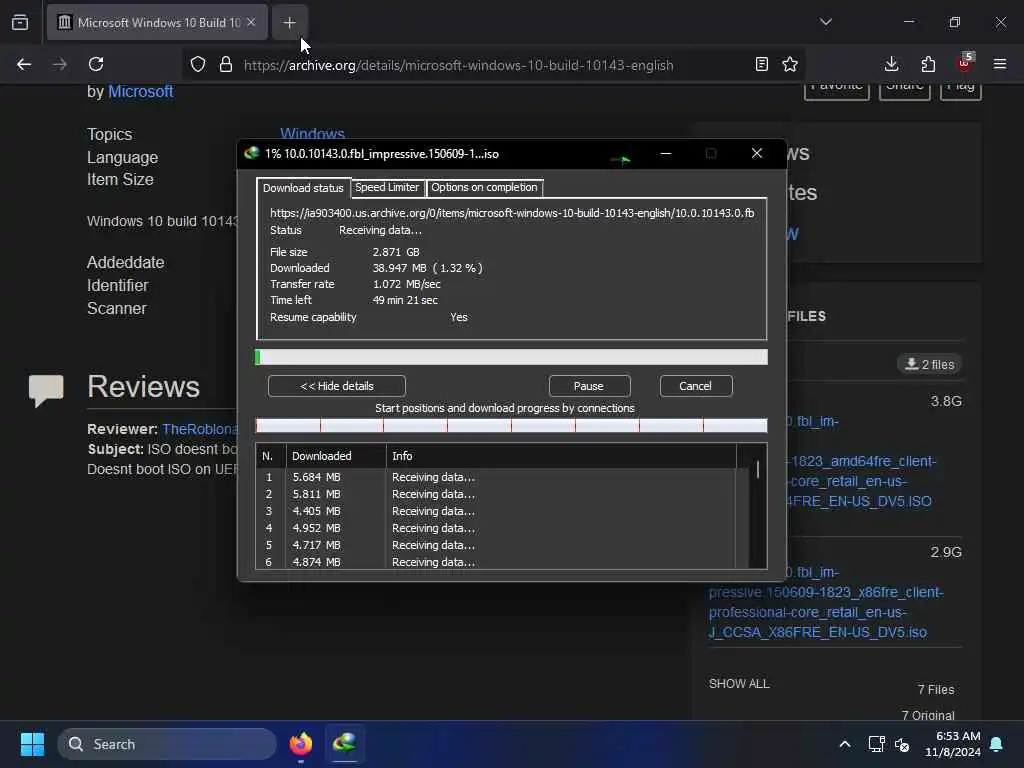Open the notification bell icon
The height and width of the screenshot is (768, 1024).
pos(997,744)
